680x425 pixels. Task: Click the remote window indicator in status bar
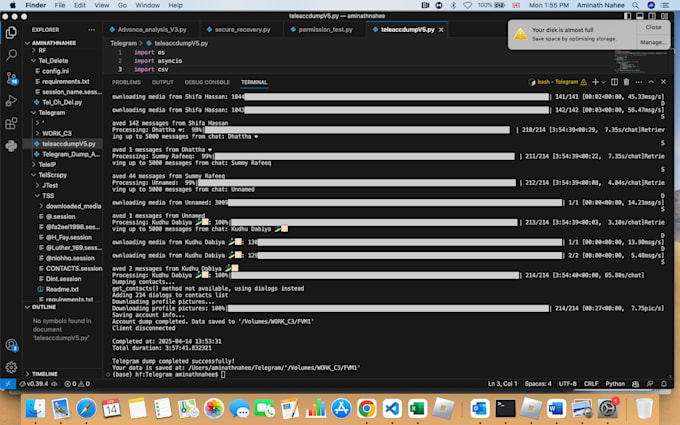8,384
